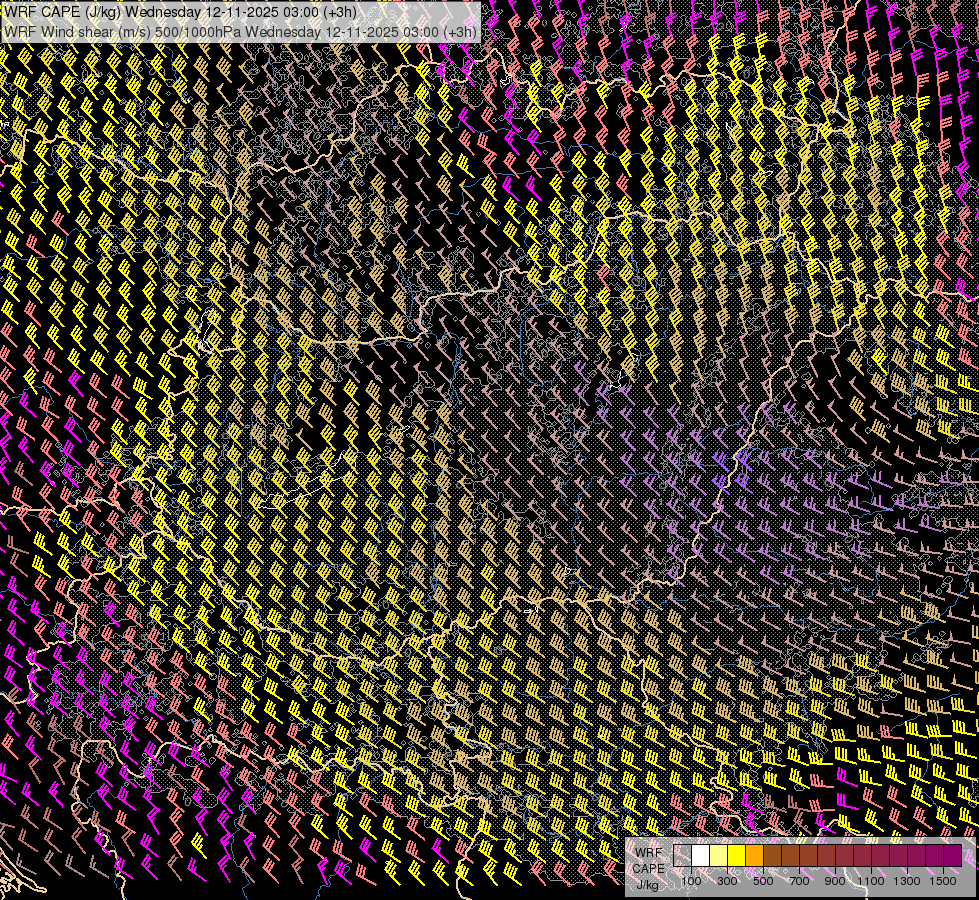Screen dimensions: 979x900
Task: Select the last purple swatch in legend
Action: [x=952, y=856]
